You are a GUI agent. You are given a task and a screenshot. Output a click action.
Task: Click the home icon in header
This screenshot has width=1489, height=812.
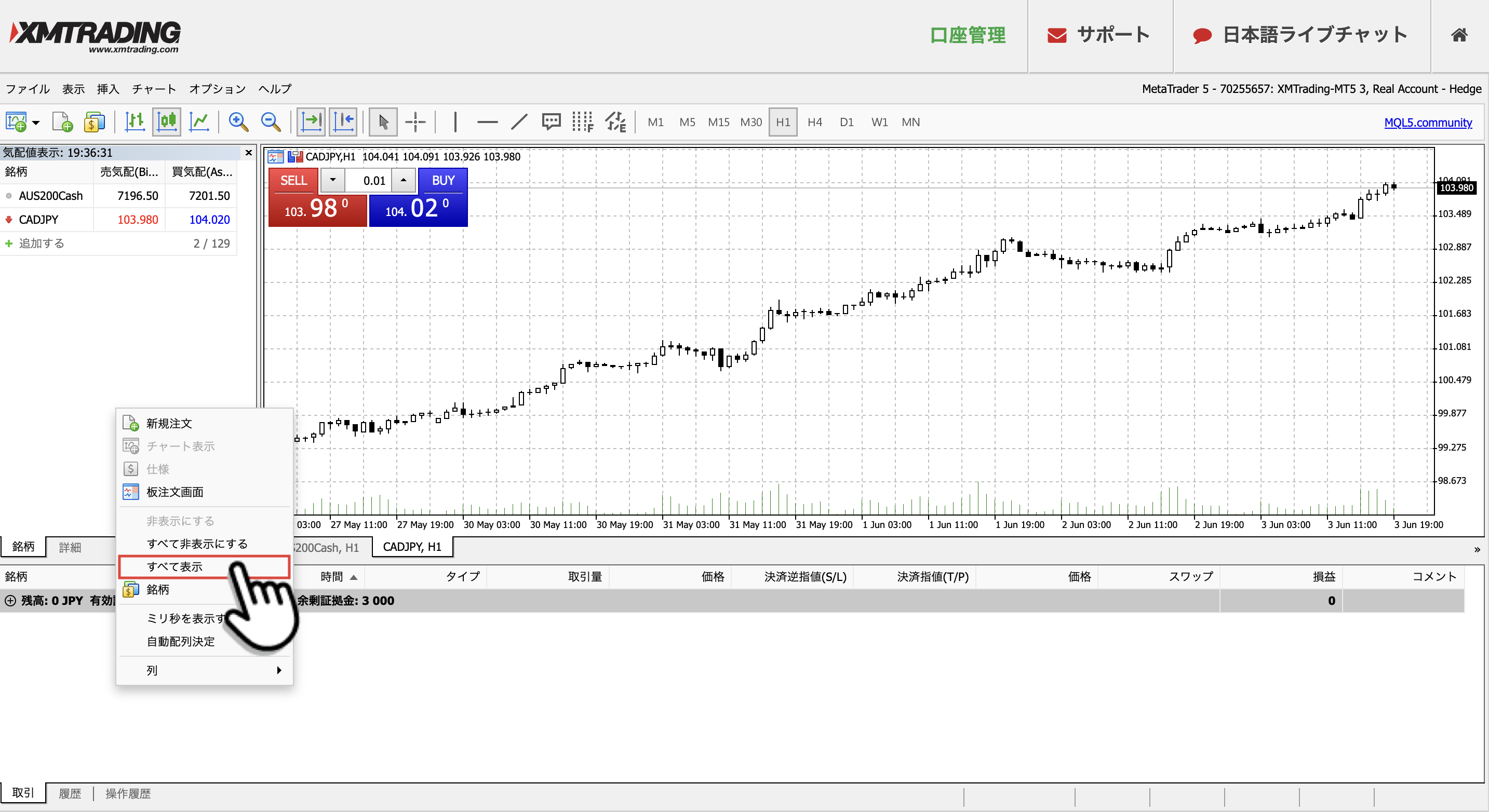coord(1459,35)
